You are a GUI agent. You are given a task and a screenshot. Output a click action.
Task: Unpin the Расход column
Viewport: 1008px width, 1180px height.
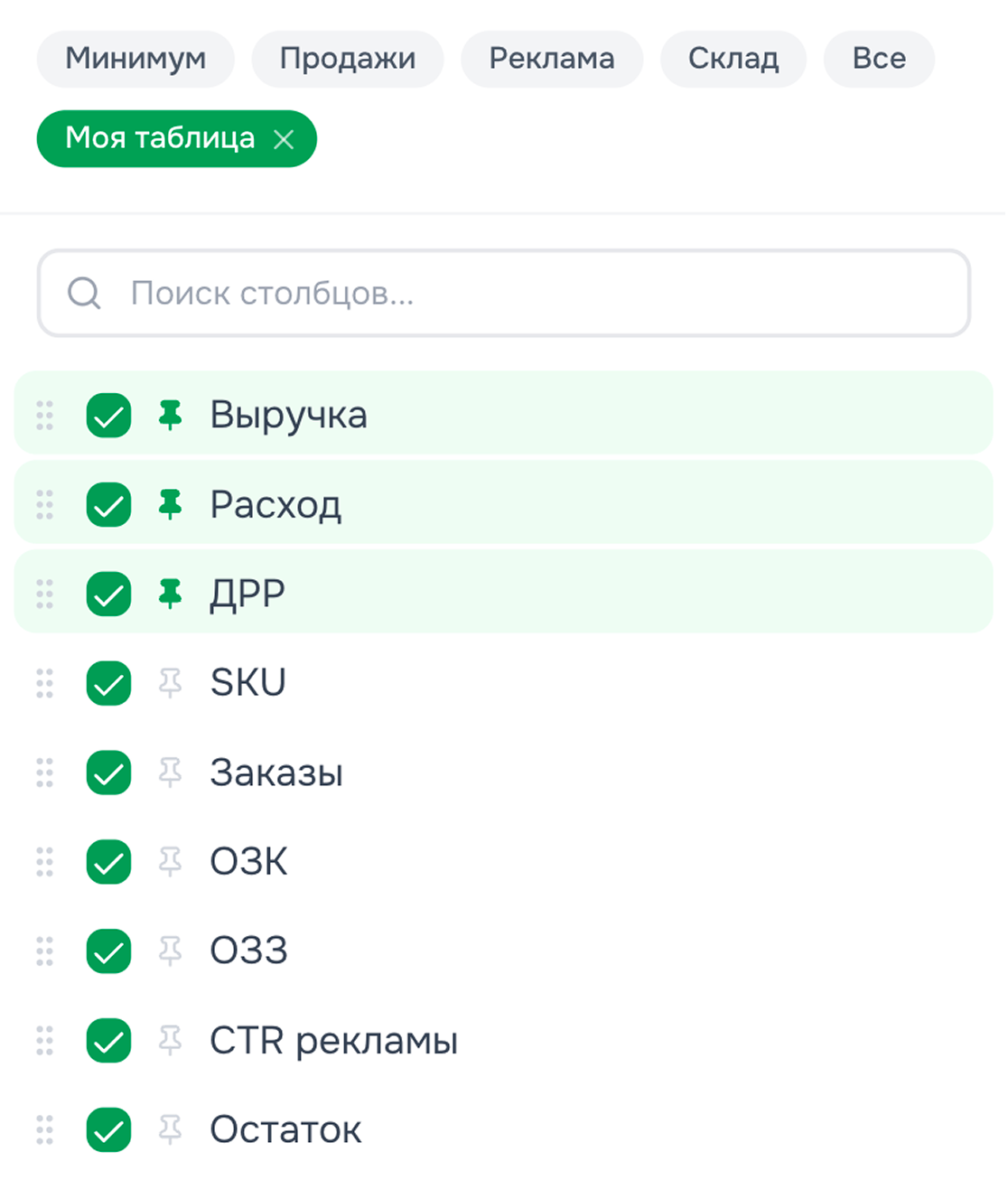172,504
